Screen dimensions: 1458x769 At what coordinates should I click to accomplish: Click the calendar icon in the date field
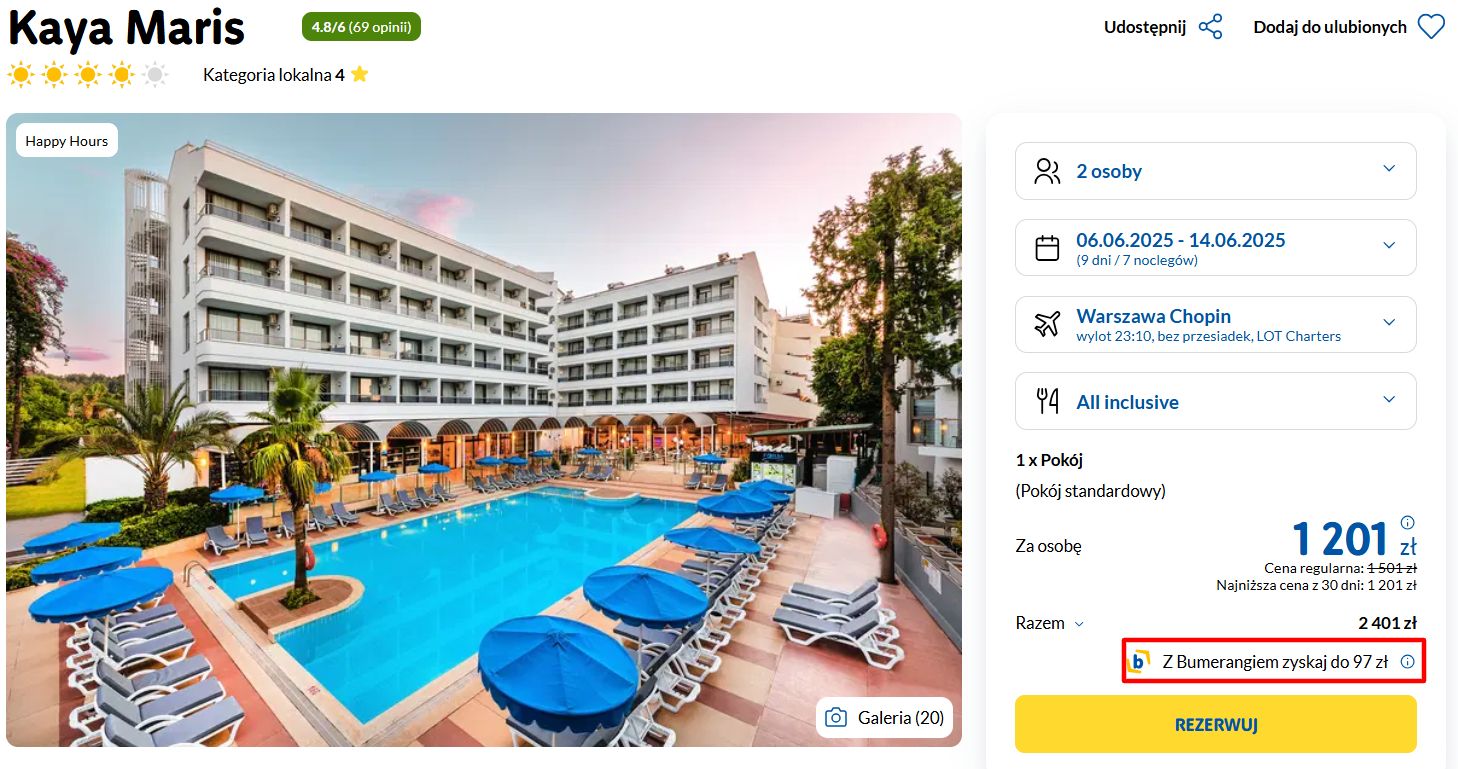[1047, 247]
